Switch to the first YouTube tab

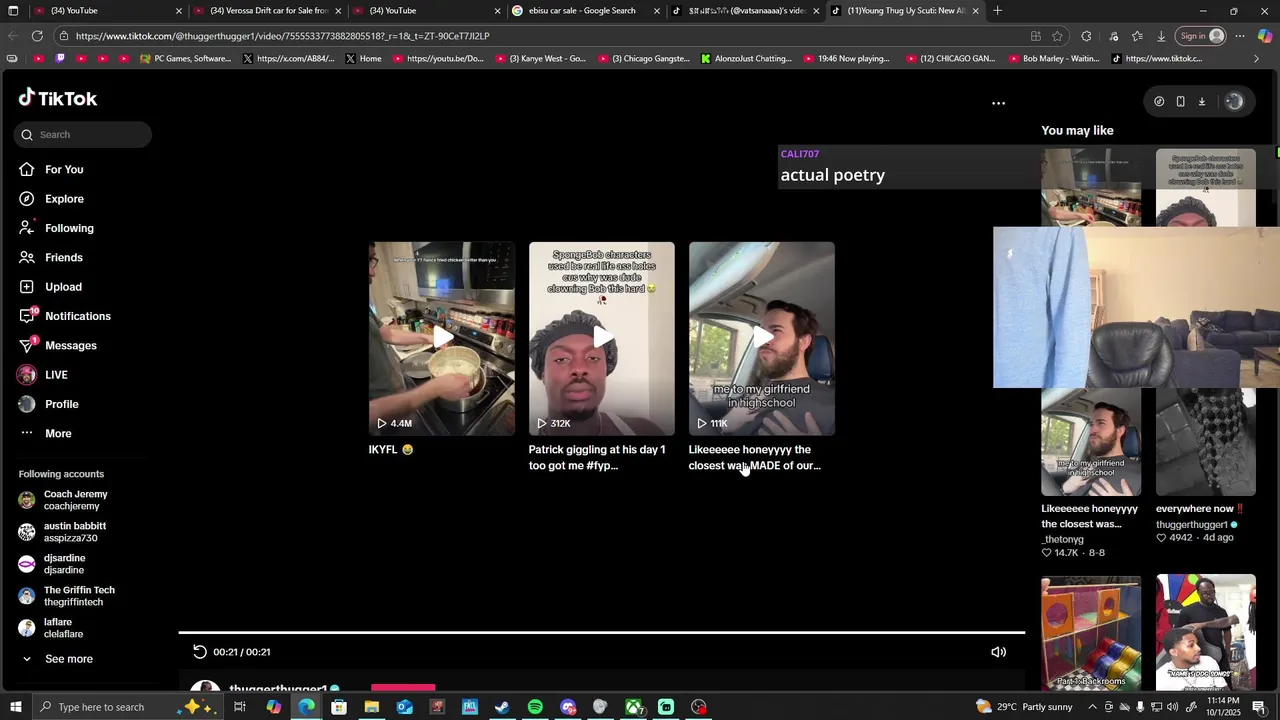click(105, 11)
